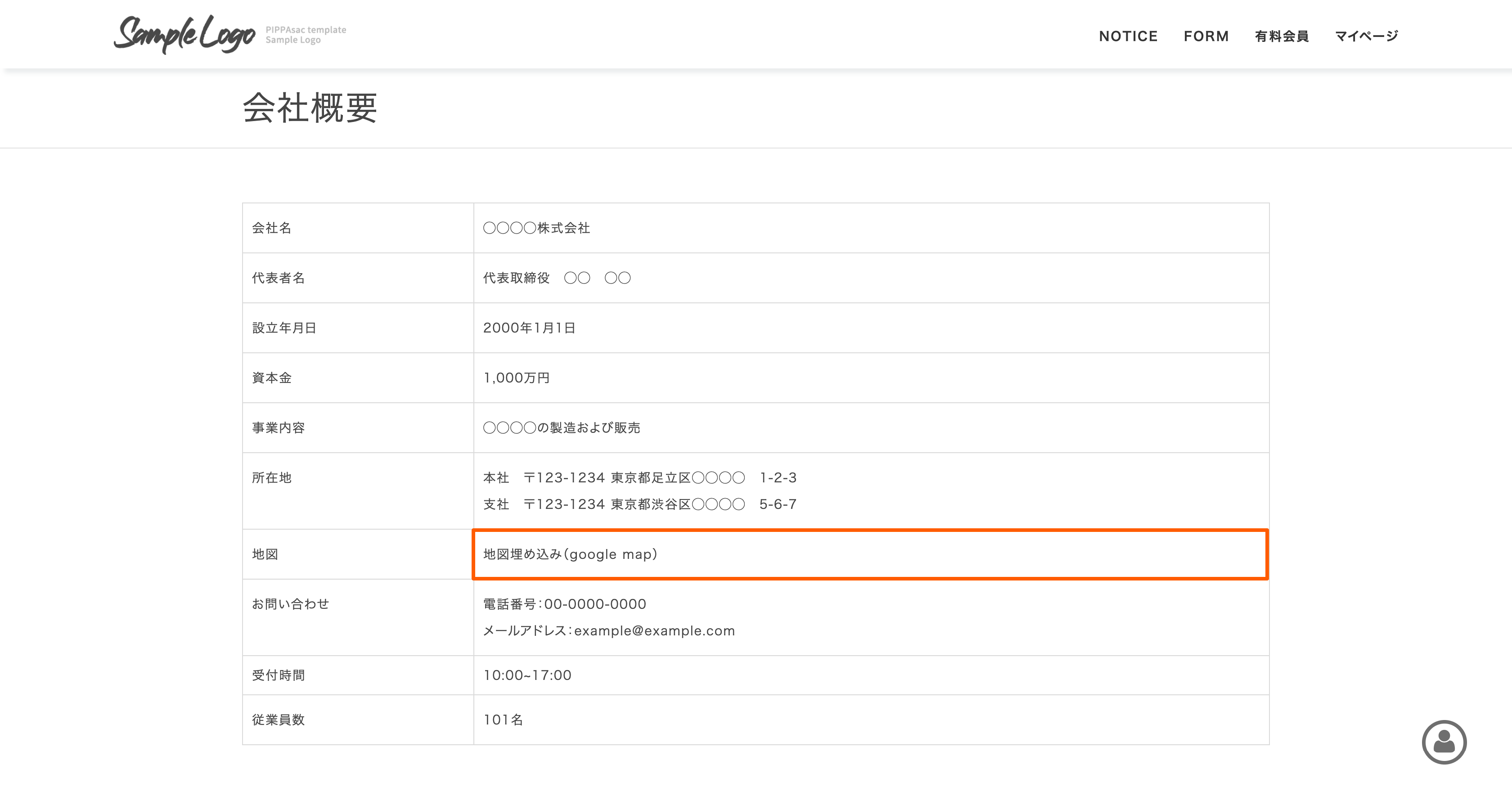Image resolution: width=1512 pixels, height=810 pixels.
Task: Click the PIPPAsac template tagline text
Action: (x=305, y=30)
